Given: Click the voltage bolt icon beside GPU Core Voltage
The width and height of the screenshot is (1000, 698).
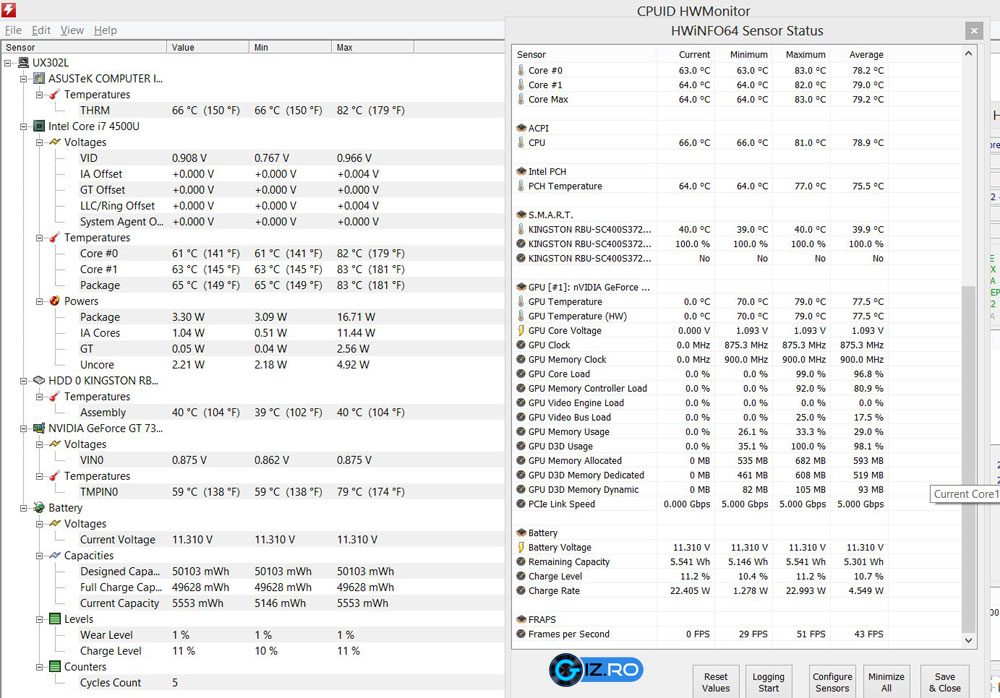Looking at the screenshot, I should [521, 330].
